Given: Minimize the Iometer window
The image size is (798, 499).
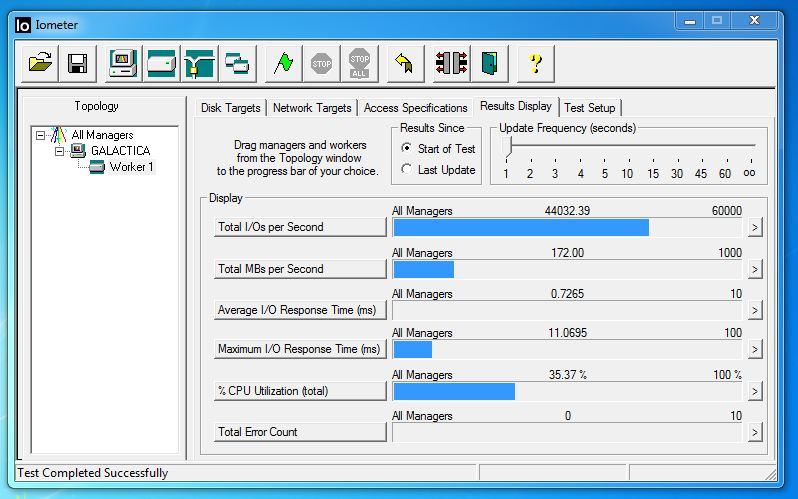Looking at the screenshot, I should click(x=690, y=21).
